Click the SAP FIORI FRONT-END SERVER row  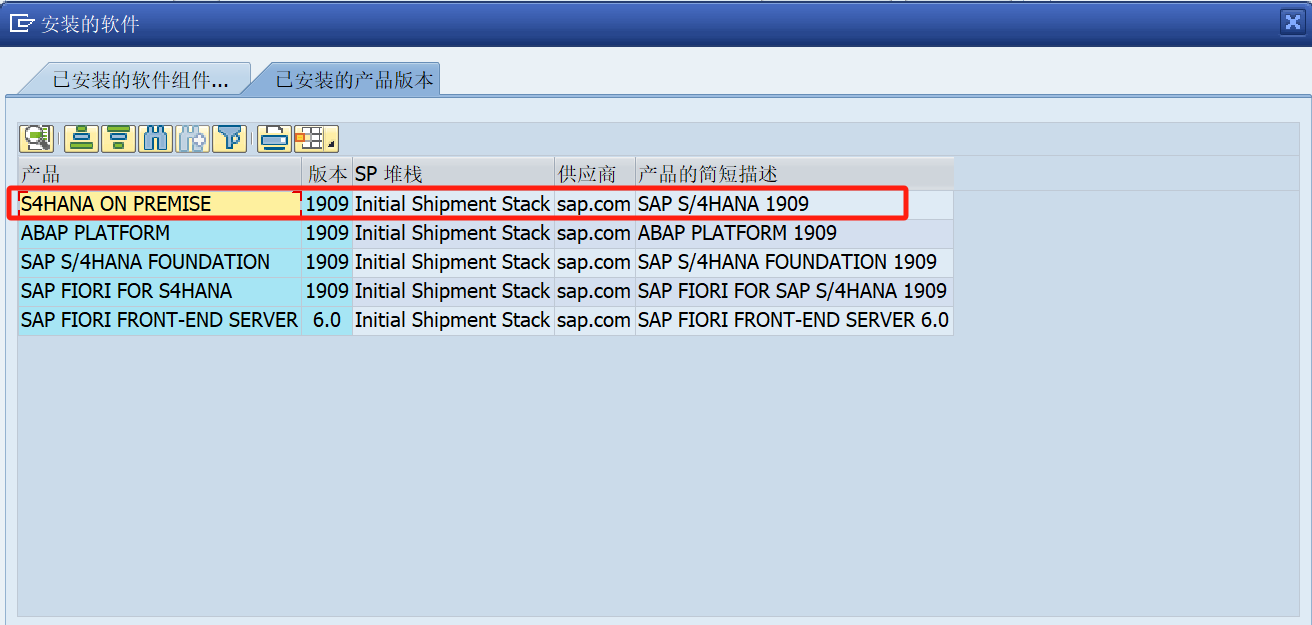157,320
